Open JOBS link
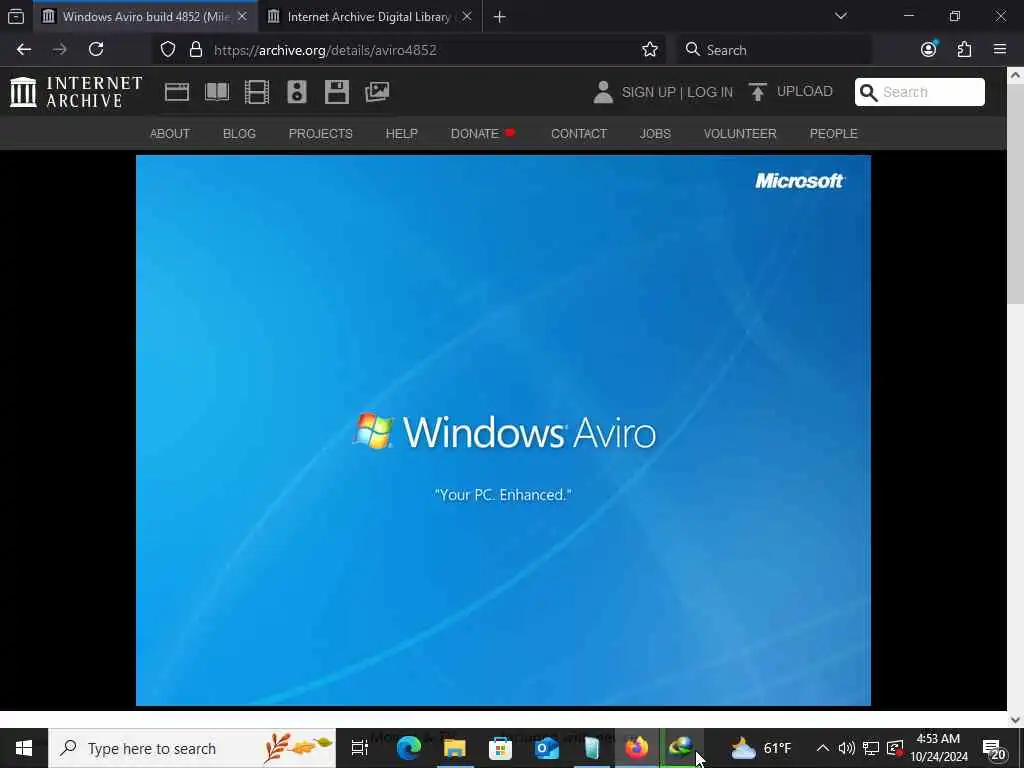This screenshot has width=1024, height=768. click(655, 134)
